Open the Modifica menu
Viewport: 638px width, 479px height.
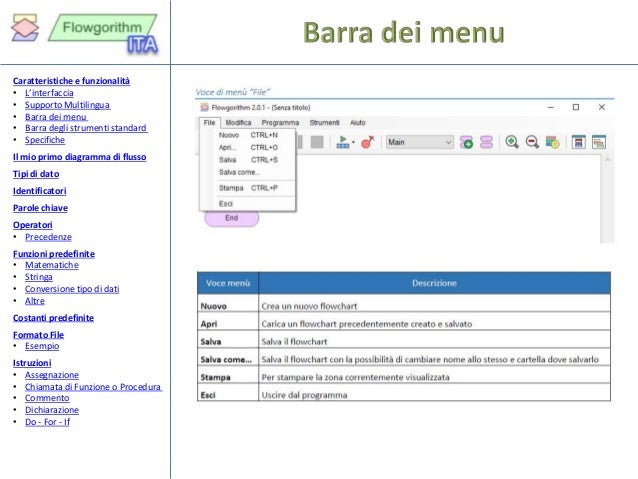pos(238,122)
